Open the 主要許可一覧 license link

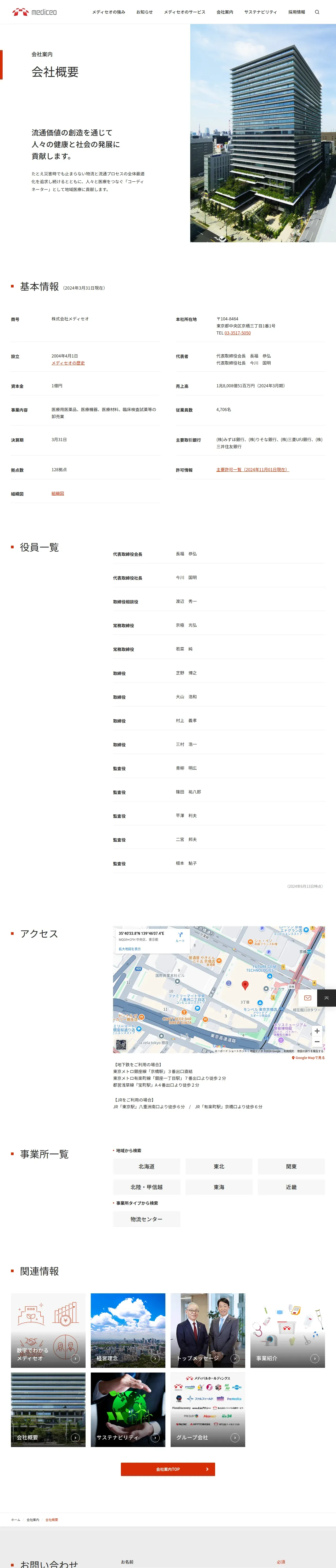pyautogui.click(x=253, y=470)
